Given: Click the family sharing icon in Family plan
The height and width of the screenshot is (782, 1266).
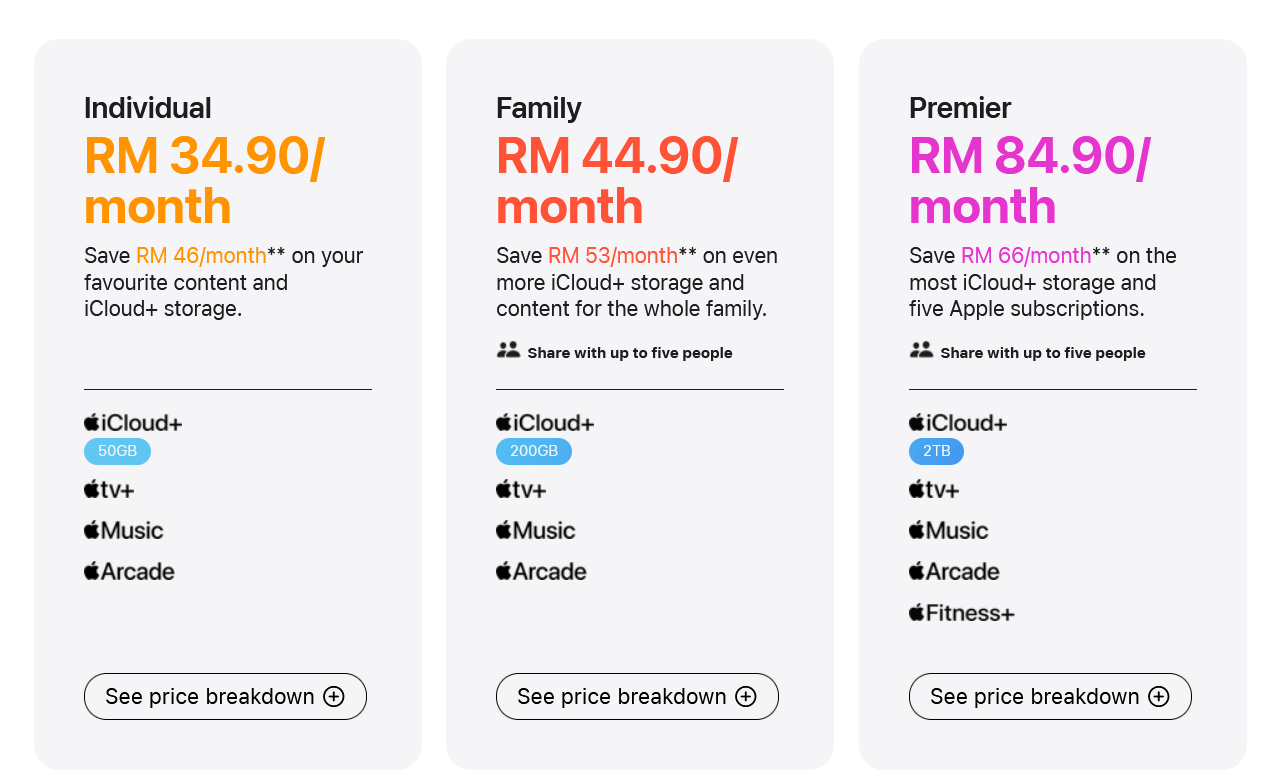Looking at the screenshot, I should pyautogui.click(x=508, y=350).
